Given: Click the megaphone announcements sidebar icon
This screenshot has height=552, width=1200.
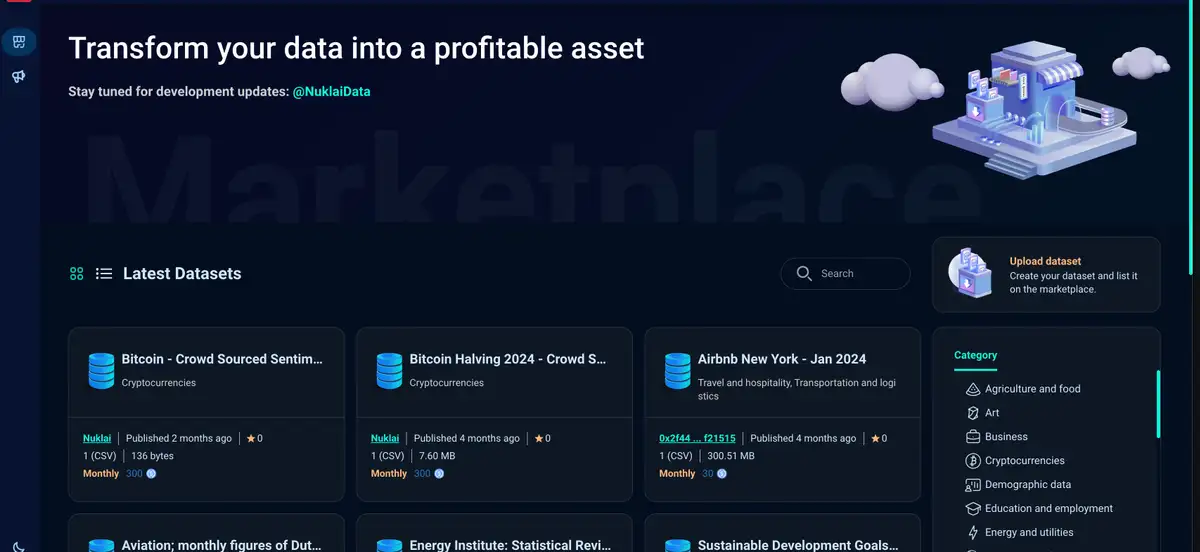Looking at the screenshot, I should point(19,77).
